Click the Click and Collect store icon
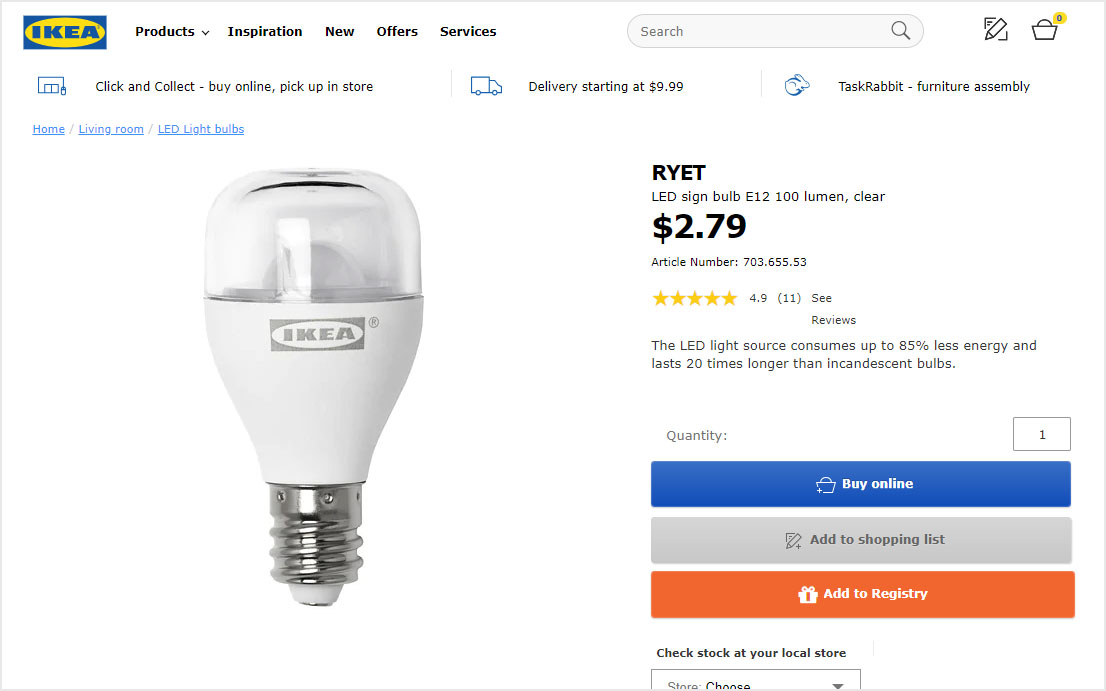The width and height of the screenshot is (1106, 691). point(51,86)
